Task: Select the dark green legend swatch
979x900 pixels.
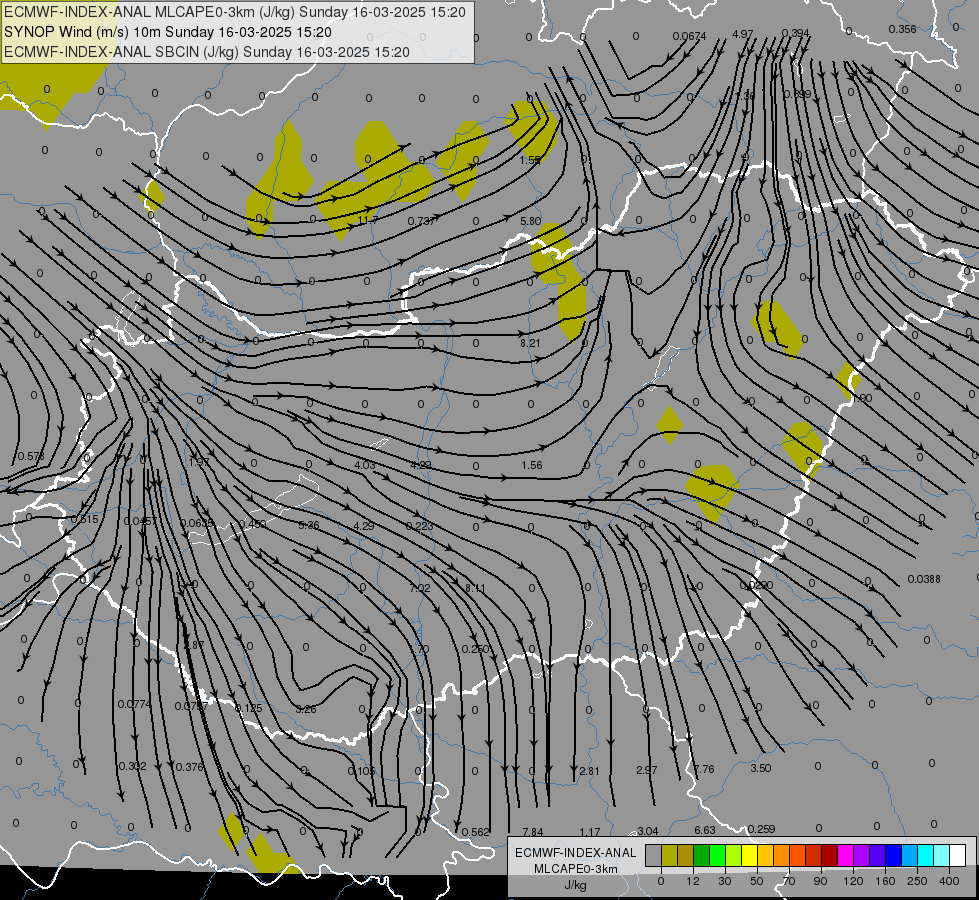Action: click(702, 855)
